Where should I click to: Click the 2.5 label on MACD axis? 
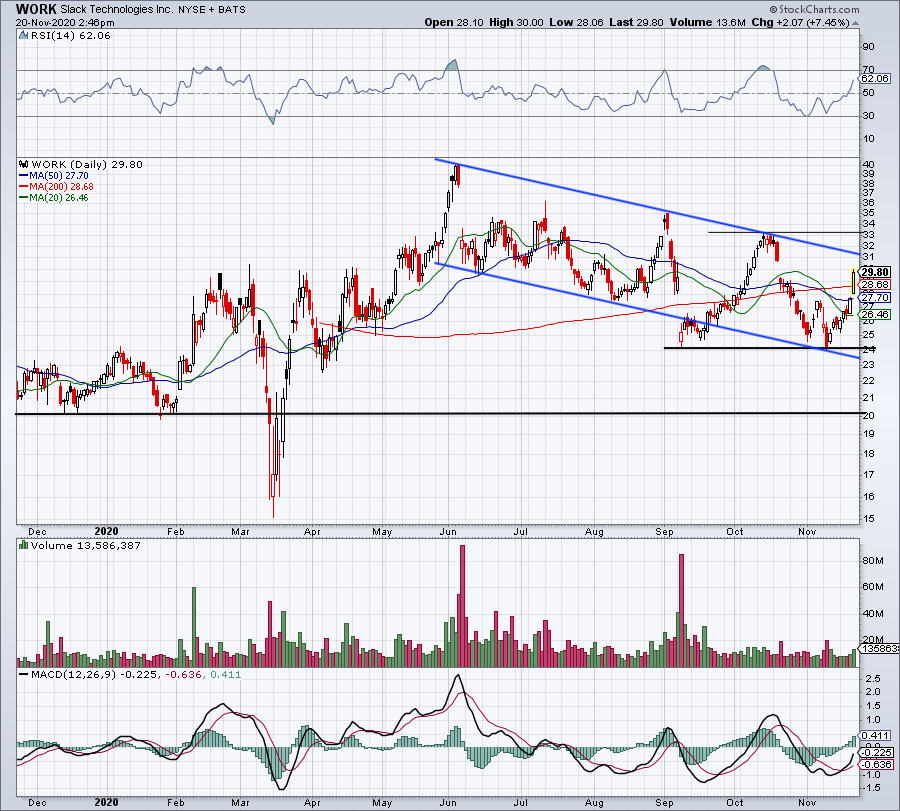[872, 679]
